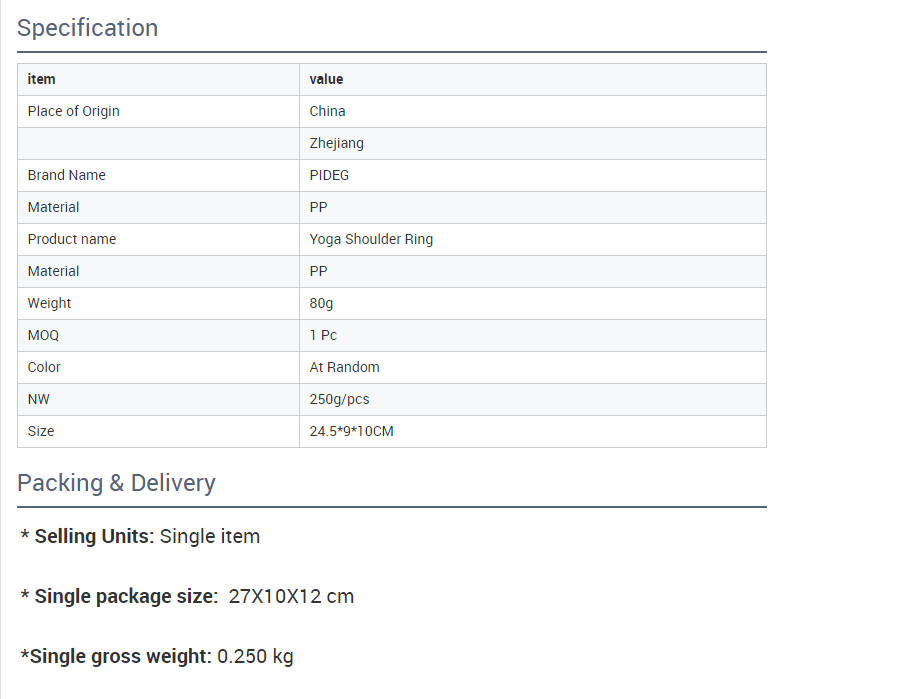Click the Specification section heading
The image size is (912, 699).
click(x=88, y=28)
